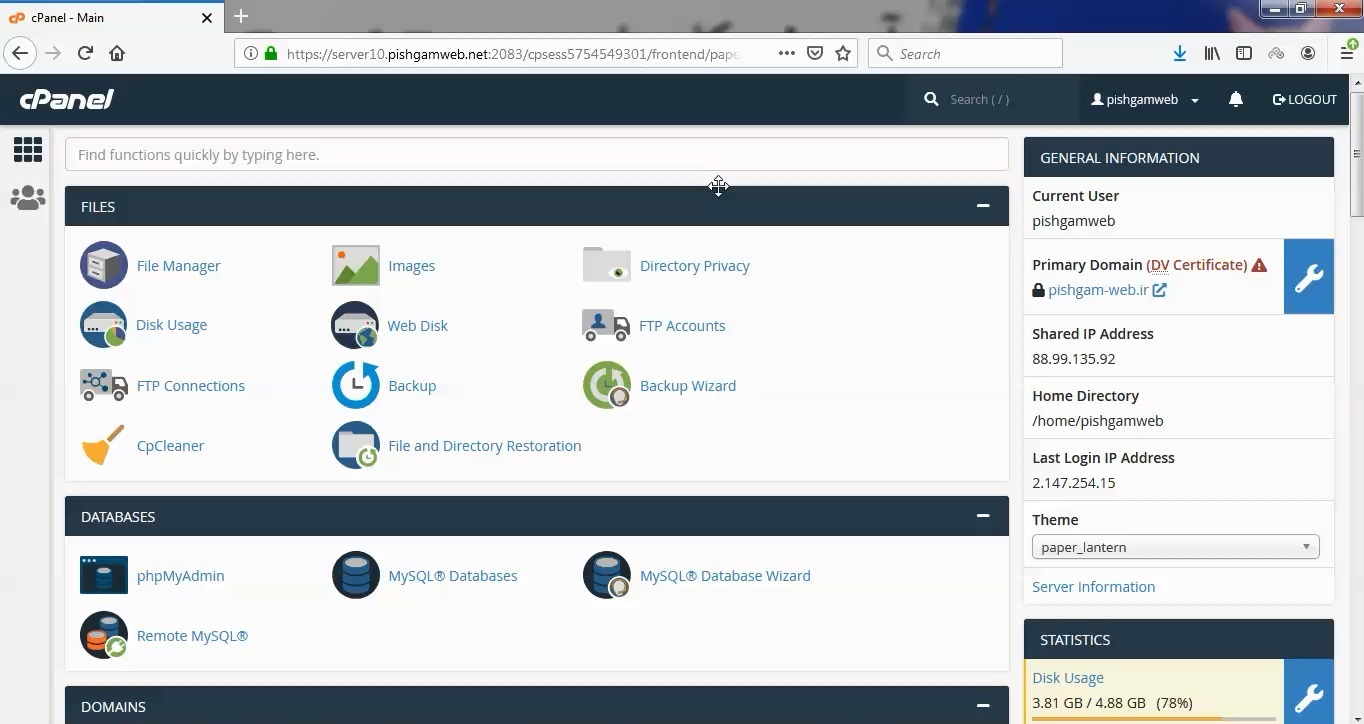This screenshot has height=724, width=1364.
Task: Open the Backup Wizard
Action: click(687, 385)
